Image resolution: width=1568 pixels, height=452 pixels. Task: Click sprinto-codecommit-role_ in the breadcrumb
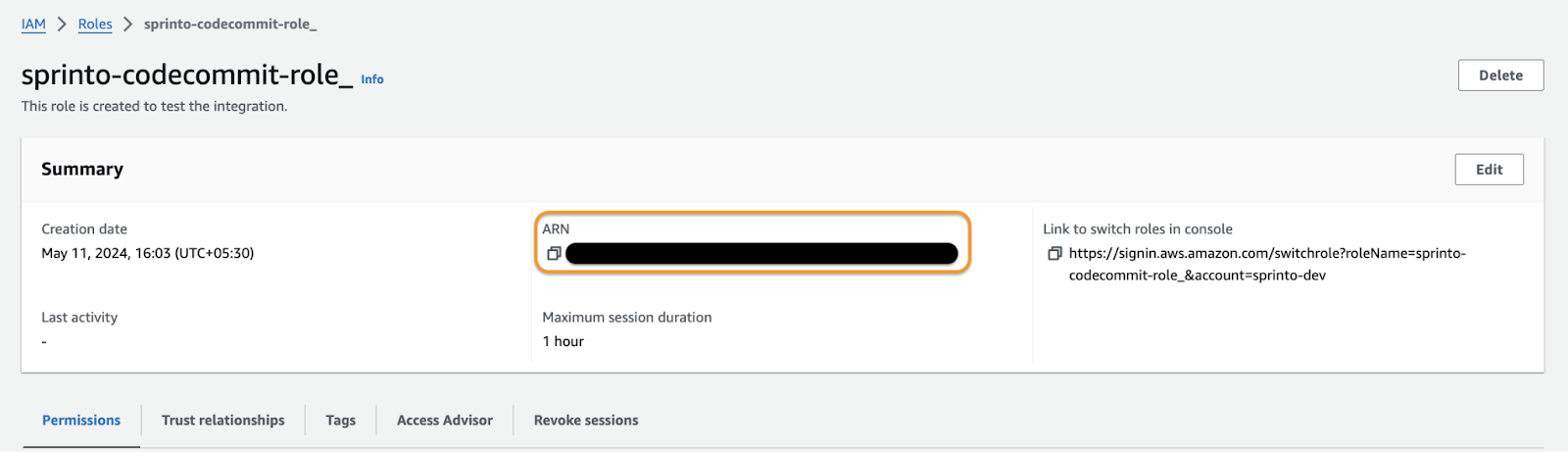pos(230,25)
